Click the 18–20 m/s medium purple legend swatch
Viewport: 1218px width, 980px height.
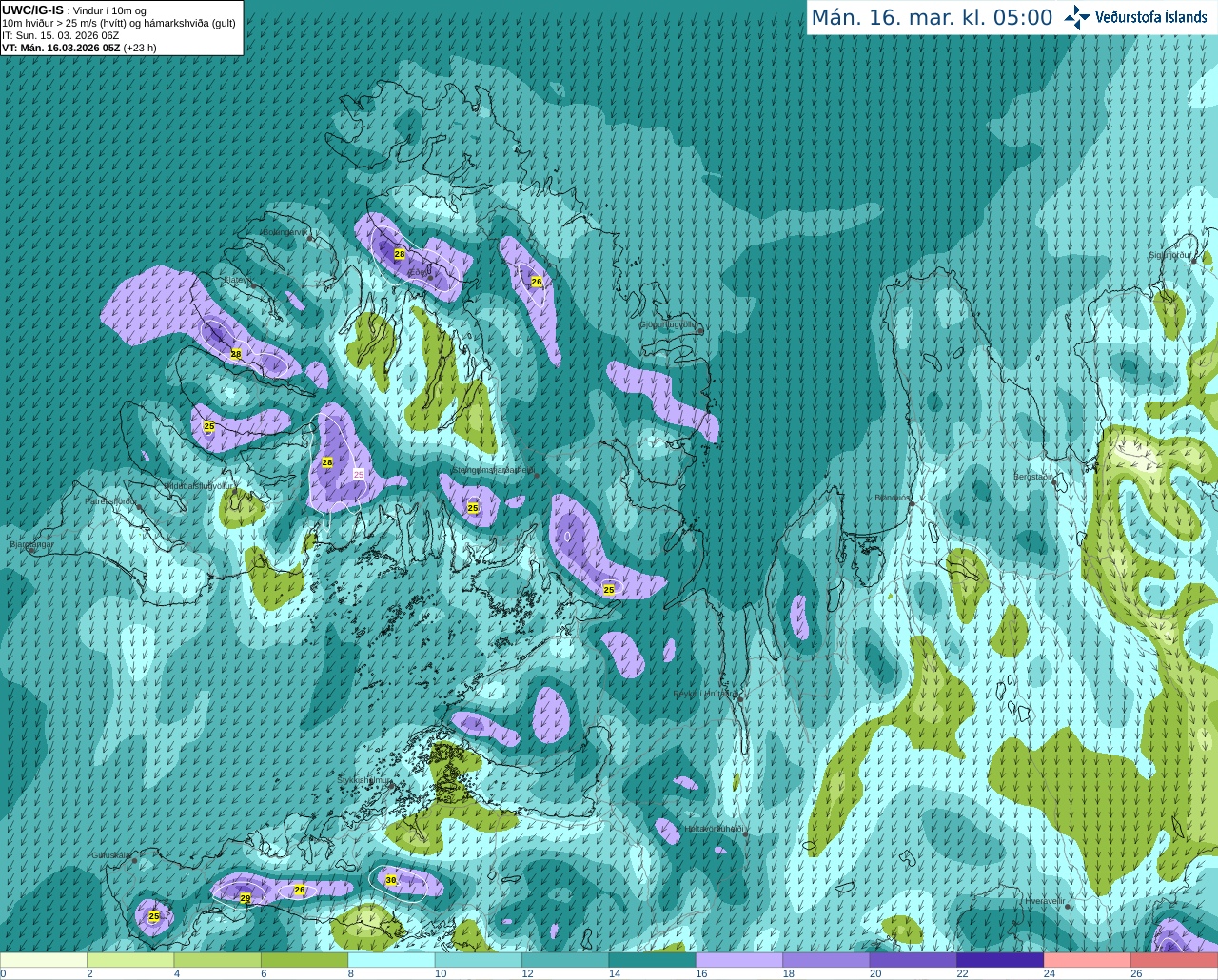(x=826, y=960)
